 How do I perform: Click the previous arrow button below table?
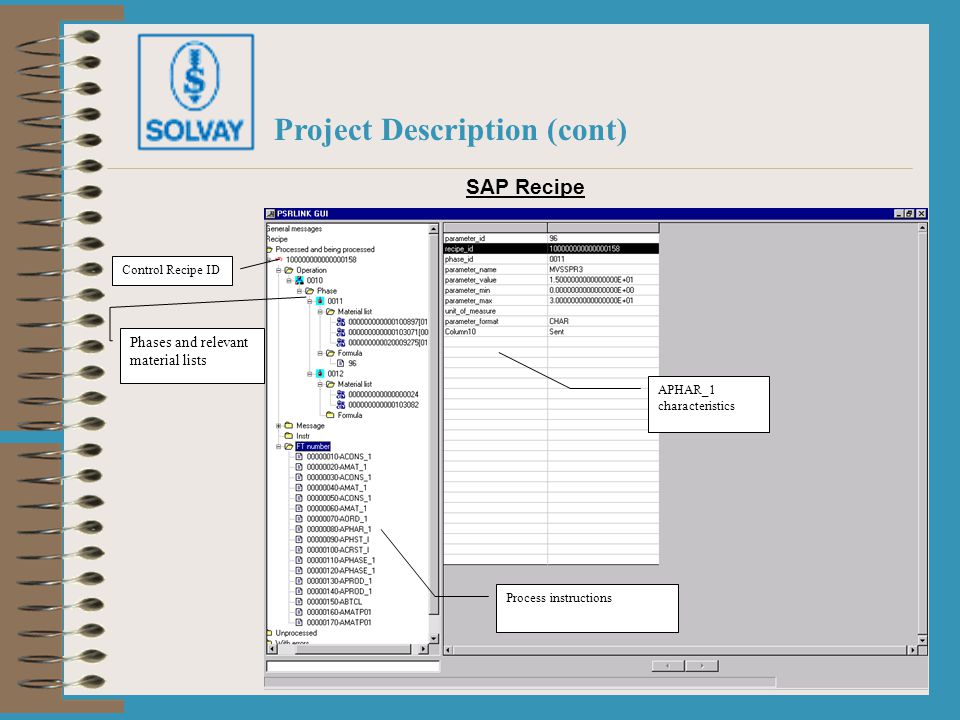tap(668, 666)
